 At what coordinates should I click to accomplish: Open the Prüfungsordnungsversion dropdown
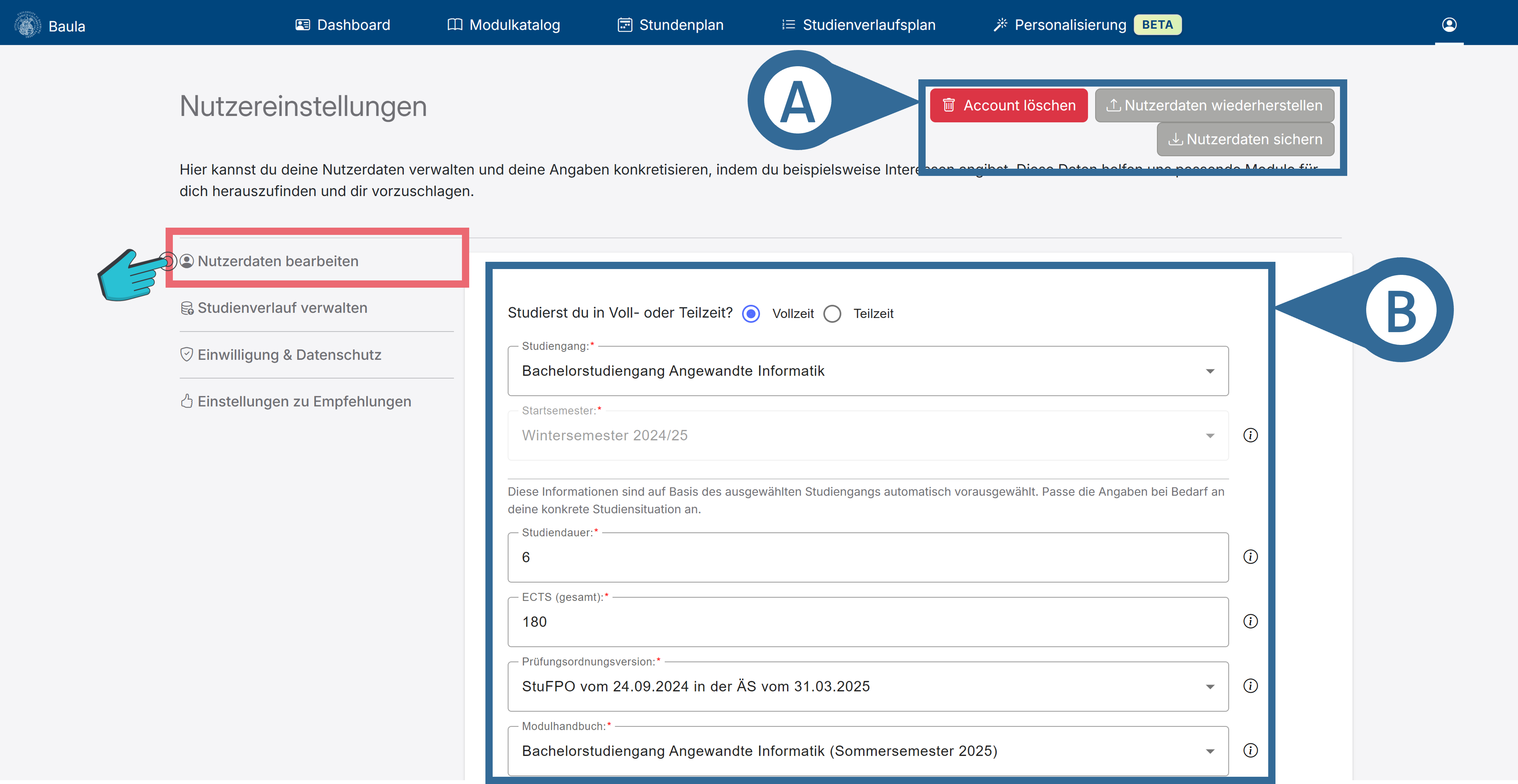(x=867, y=686)
